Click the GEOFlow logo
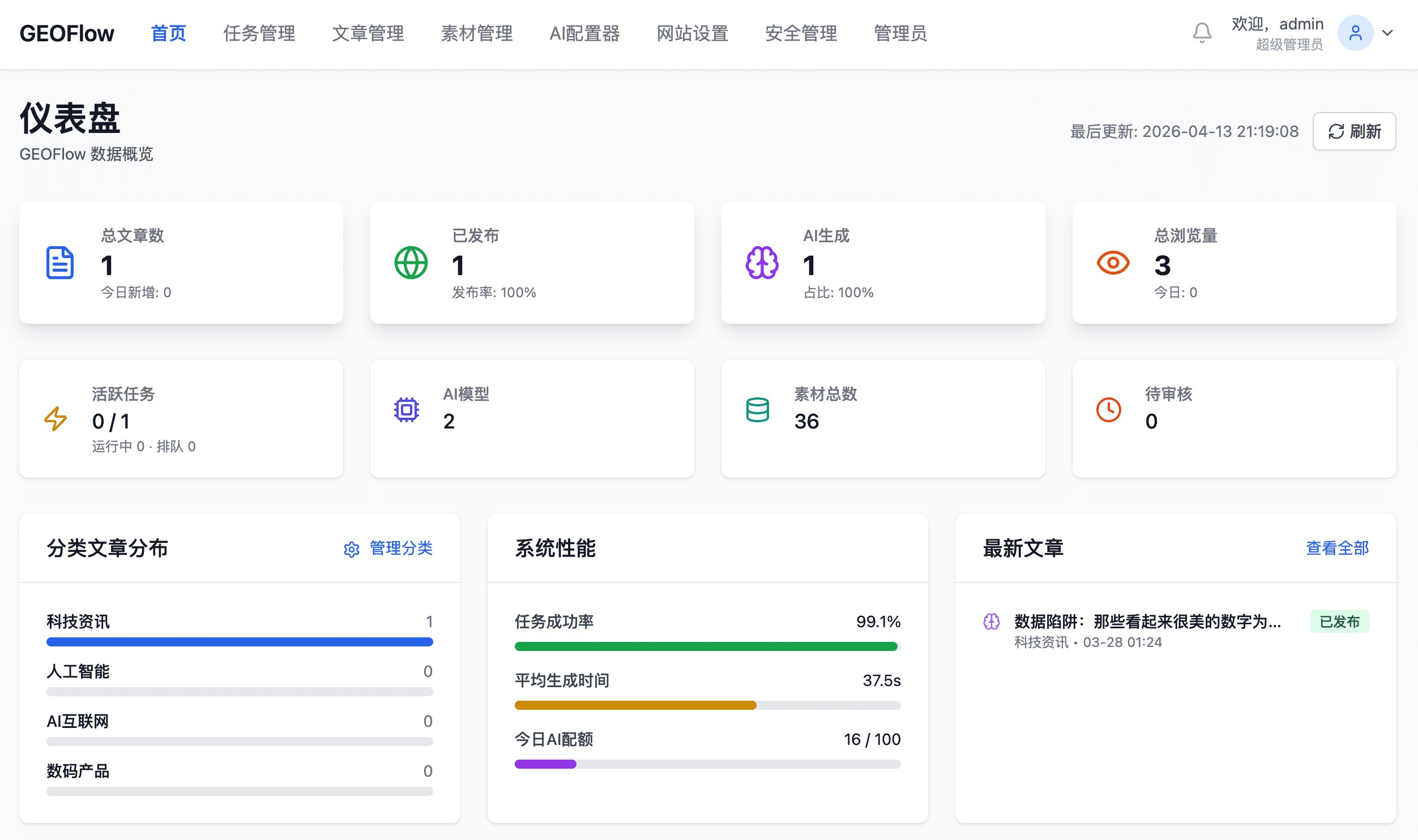 pyautogui.click(x=67, y=33)
